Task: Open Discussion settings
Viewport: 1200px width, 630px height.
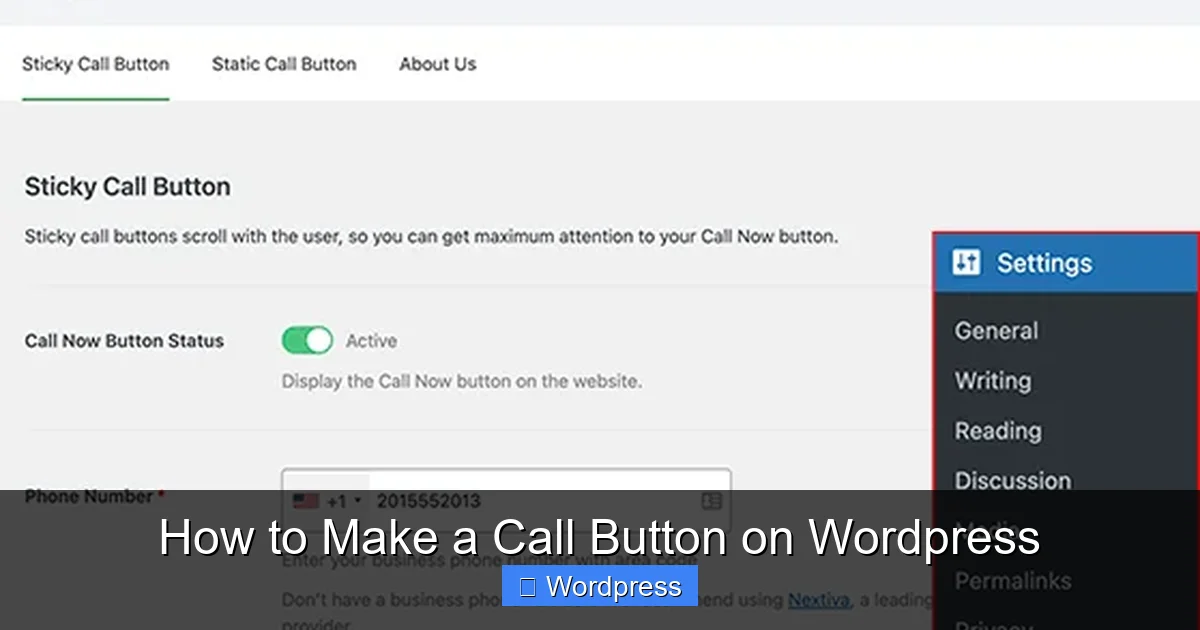Action: (x=1012, y=480)
